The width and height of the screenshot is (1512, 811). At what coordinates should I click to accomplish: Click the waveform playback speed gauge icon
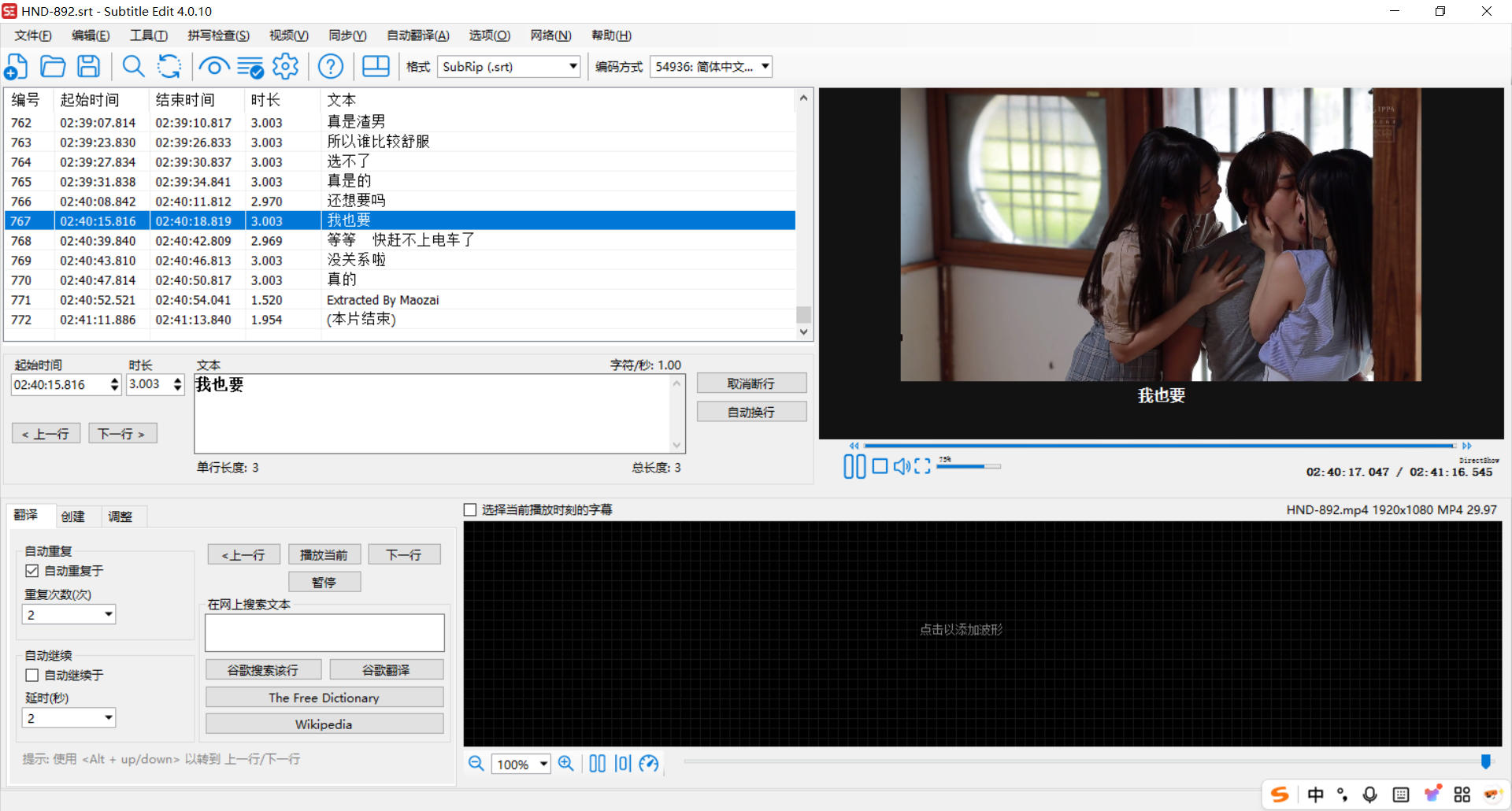click(649, 763)
